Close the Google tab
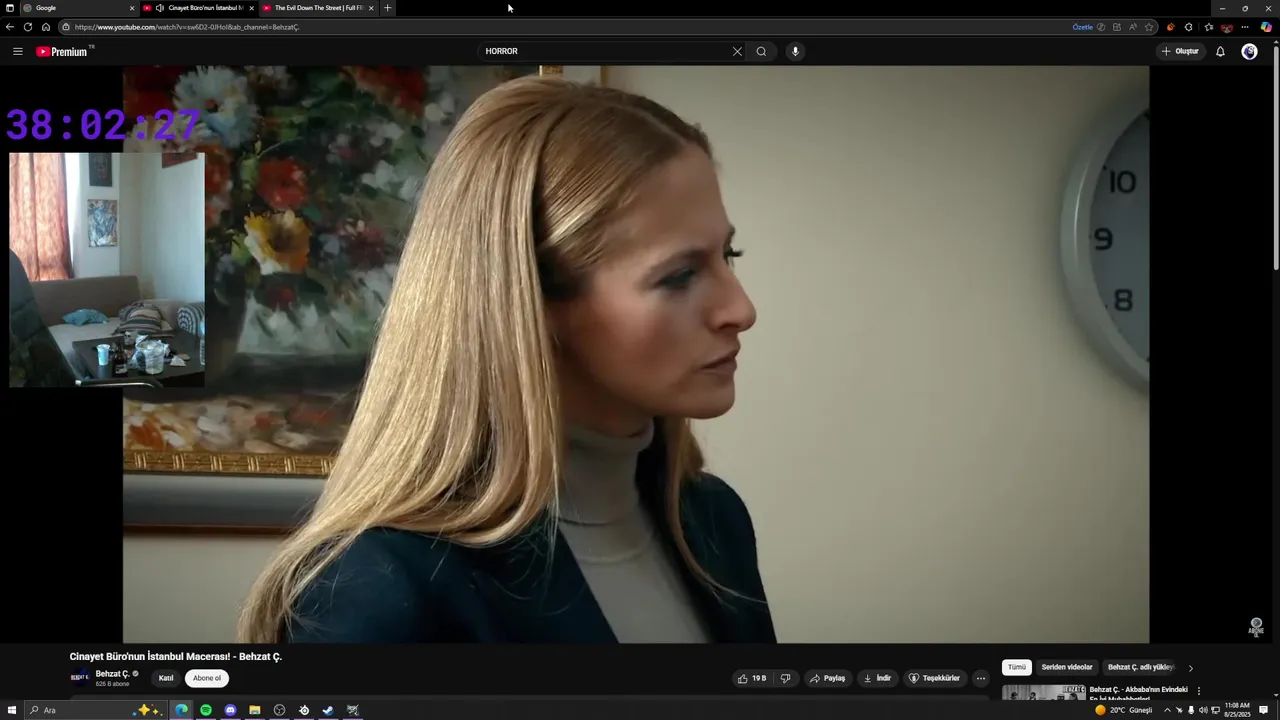Screen dimensions: 1280x720 (132, 8)
